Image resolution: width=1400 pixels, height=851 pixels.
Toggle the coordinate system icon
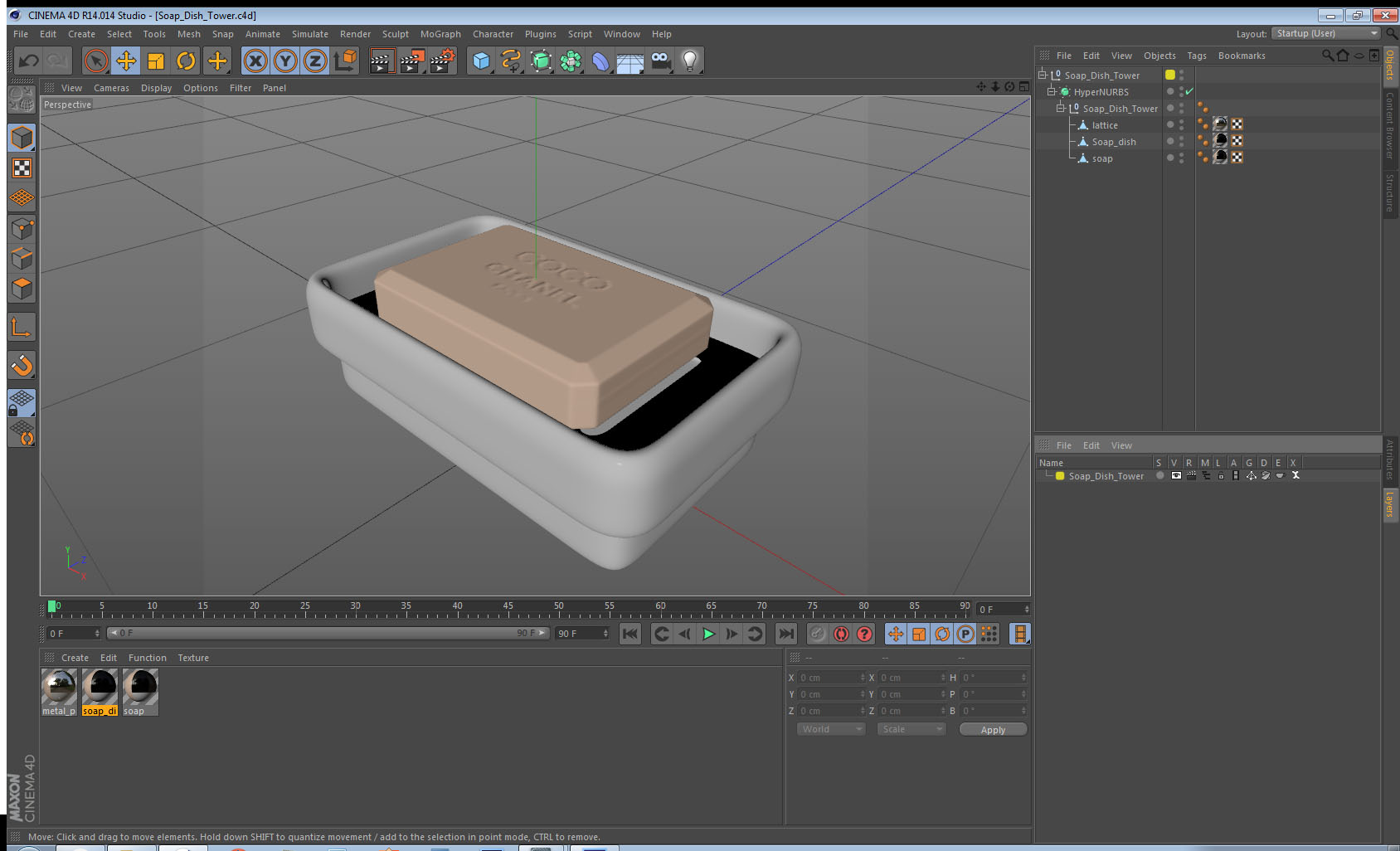coord(345,61)
